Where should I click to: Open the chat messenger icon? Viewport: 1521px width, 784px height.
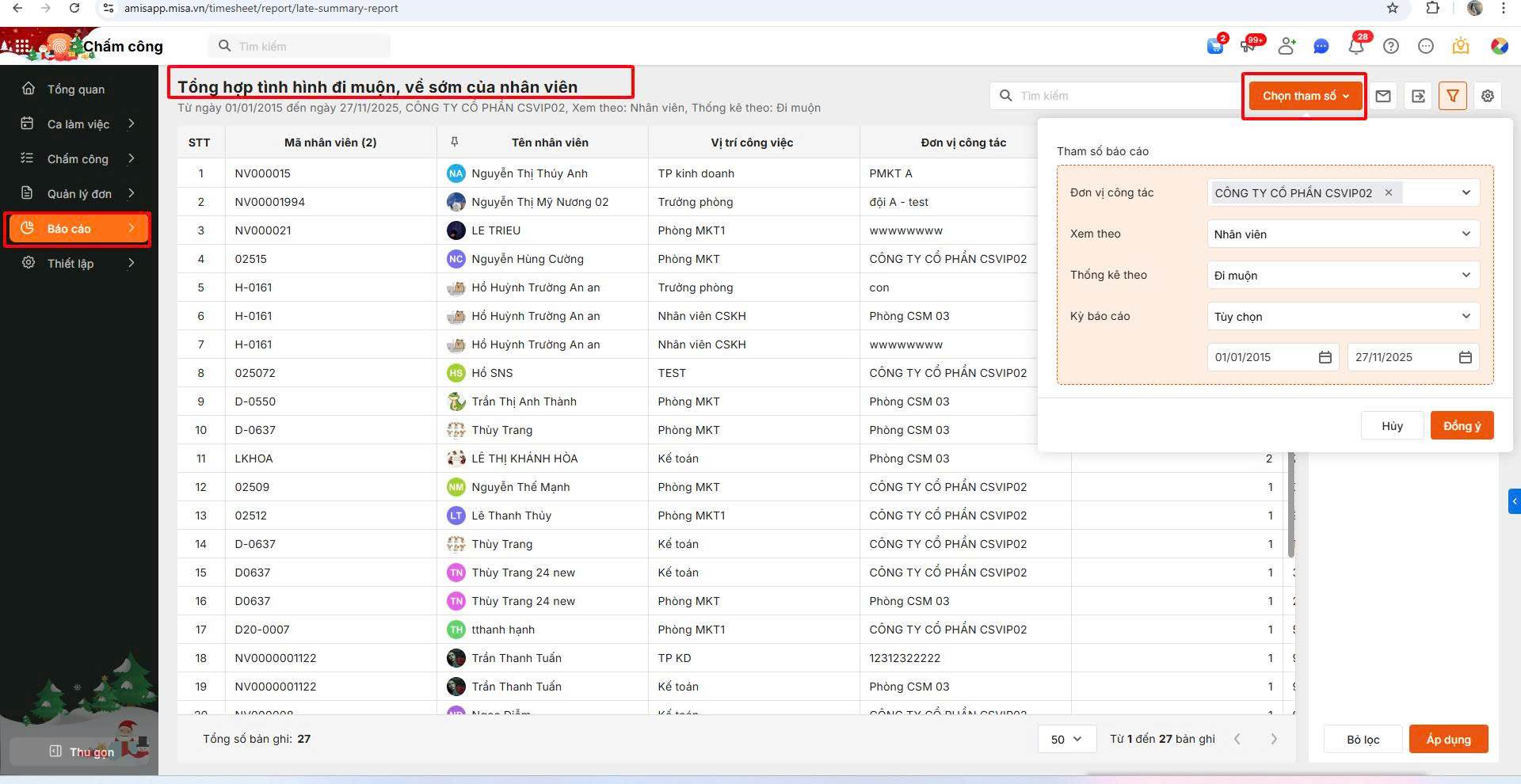tap(1321, 47)
